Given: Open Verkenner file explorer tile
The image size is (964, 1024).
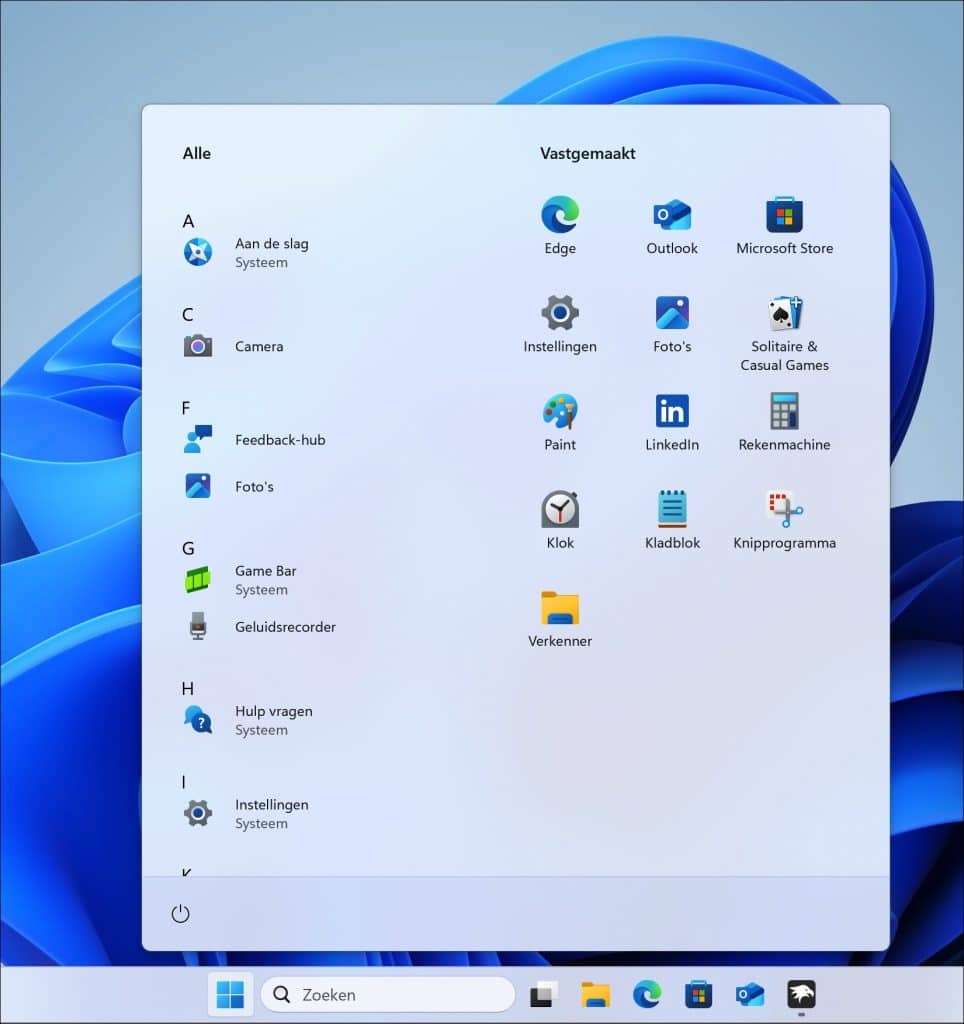Looking at the screenshot, I should coord(560,618).
